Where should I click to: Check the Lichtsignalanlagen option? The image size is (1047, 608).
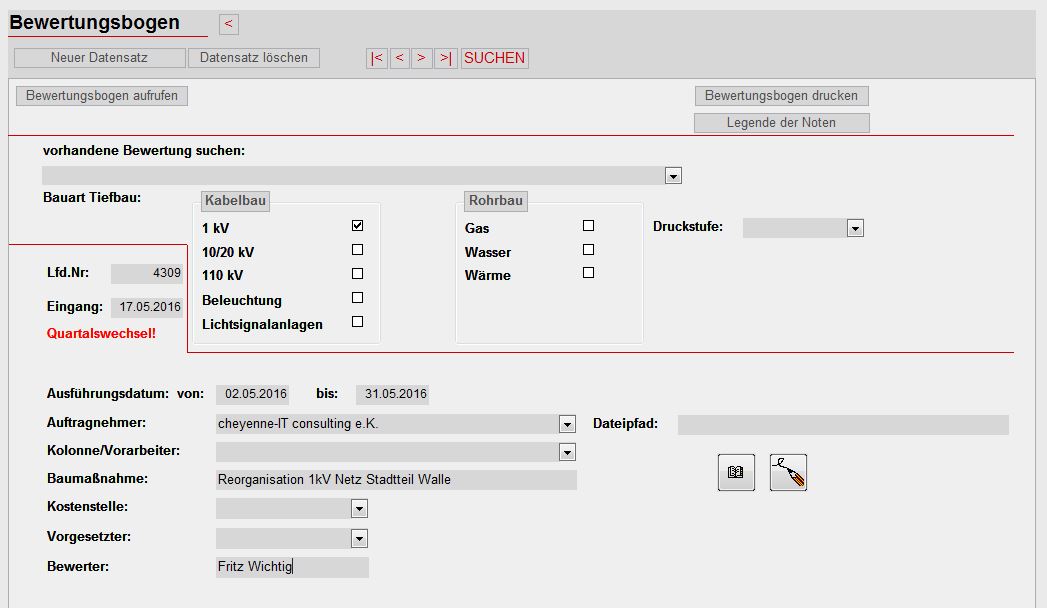point(357,322)
